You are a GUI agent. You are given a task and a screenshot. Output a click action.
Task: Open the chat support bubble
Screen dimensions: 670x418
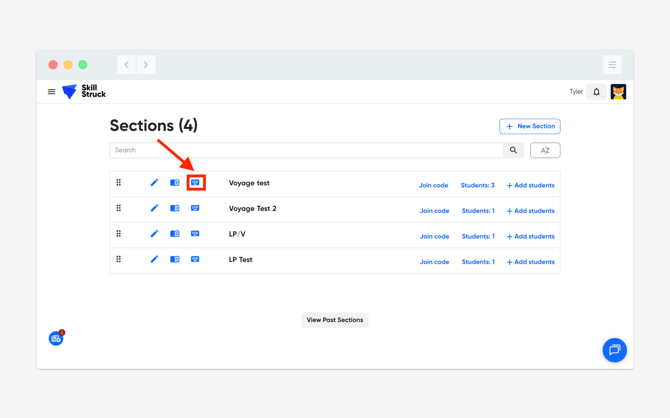coord(614,350)
